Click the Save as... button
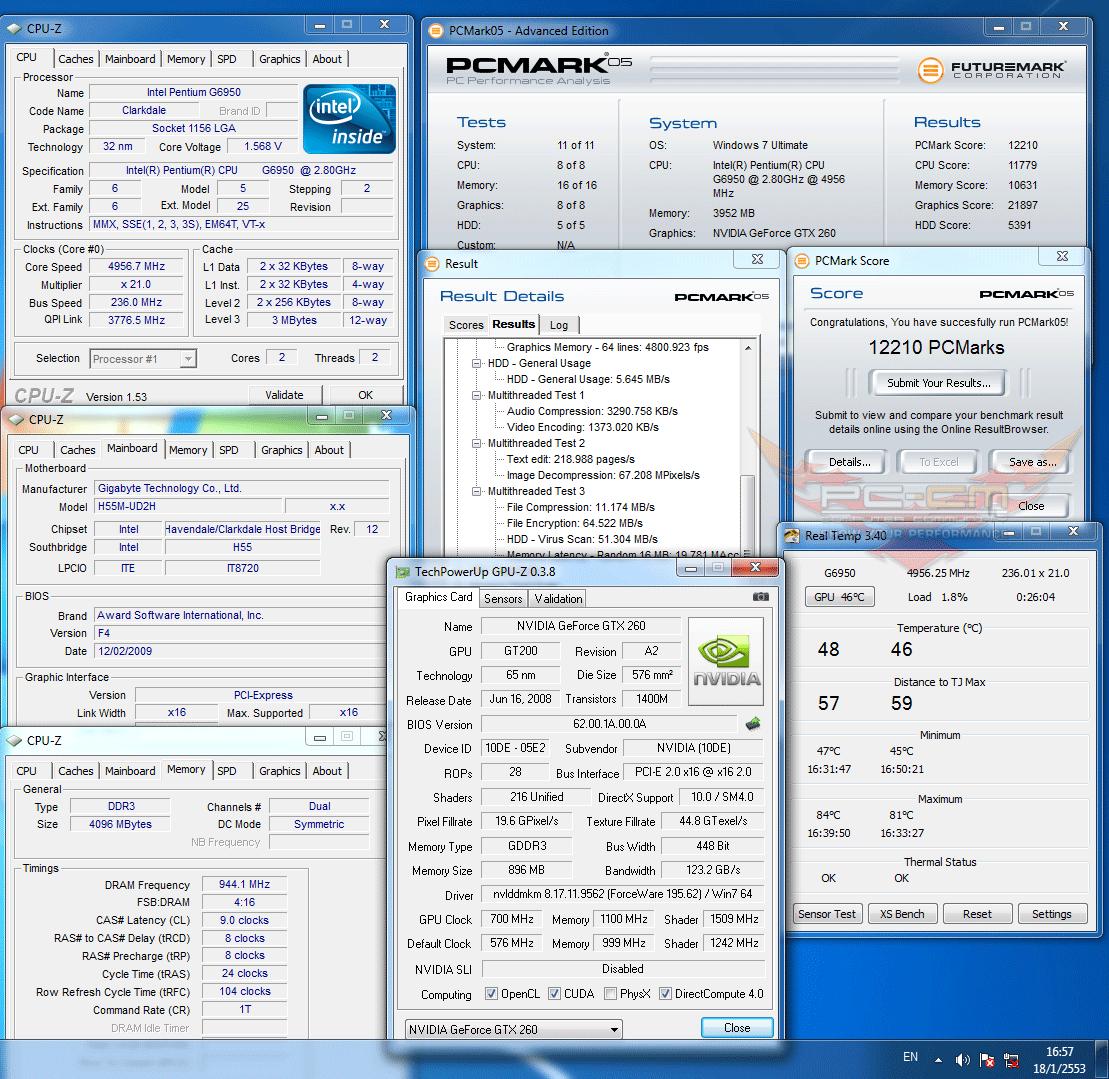The image size is (1109, 1079). click(1033, 462)
